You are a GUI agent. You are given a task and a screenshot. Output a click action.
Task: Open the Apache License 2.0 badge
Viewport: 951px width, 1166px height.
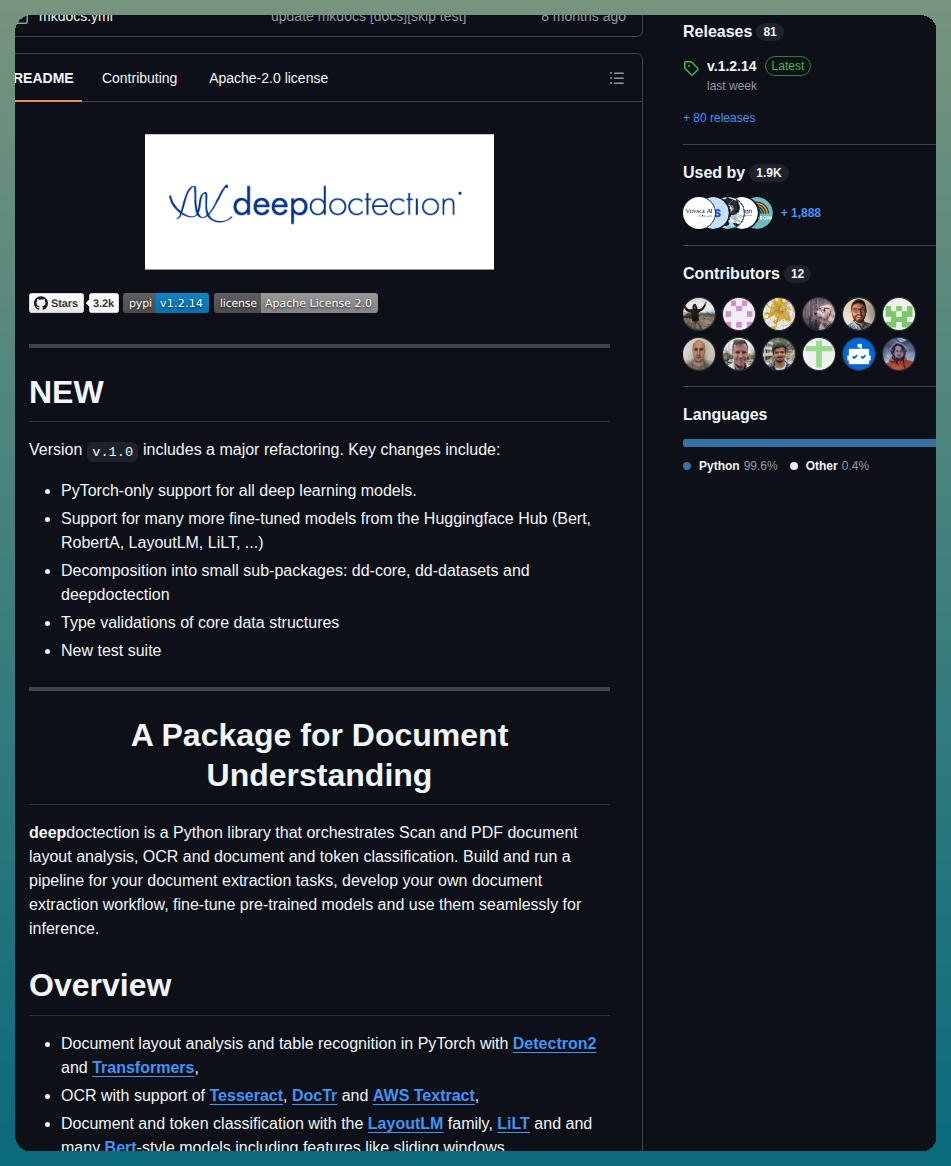296,303
